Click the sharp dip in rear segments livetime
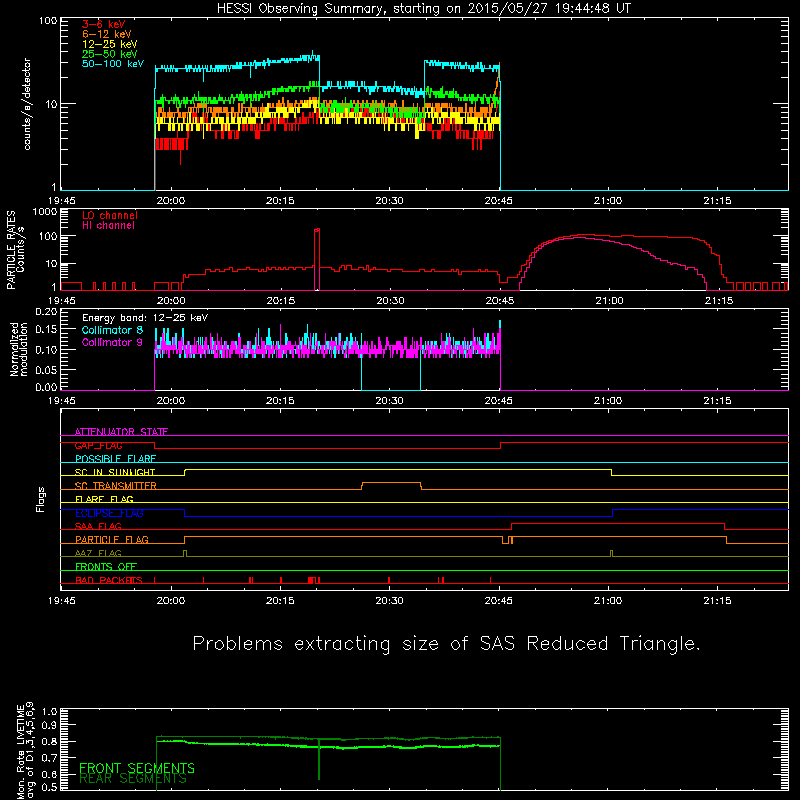Screen dimensions: 800x800 (319, 759)
